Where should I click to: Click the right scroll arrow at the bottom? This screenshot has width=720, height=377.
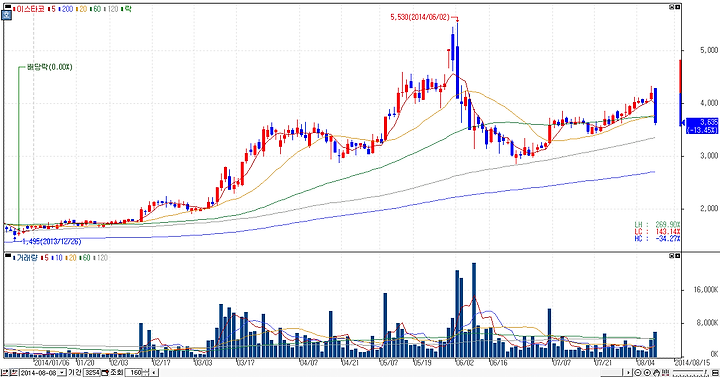(628, 372)
